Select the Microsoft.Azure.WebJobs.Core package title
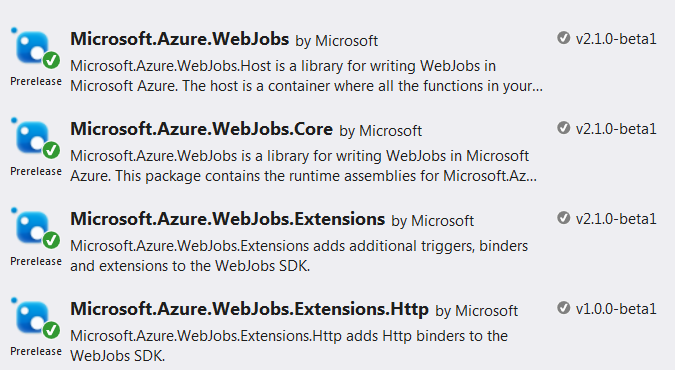The width and height of the screenshot is (675, 370). (201, 129)
